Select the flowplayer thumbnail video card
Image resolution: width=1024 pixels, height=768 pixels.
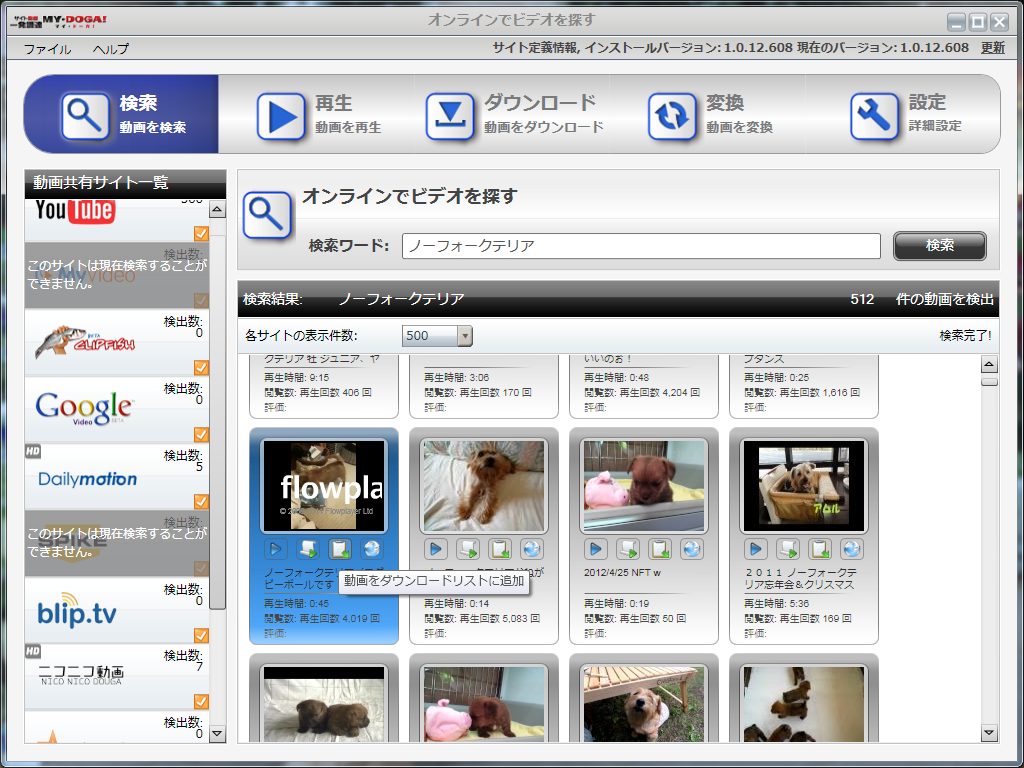point(324,486)
